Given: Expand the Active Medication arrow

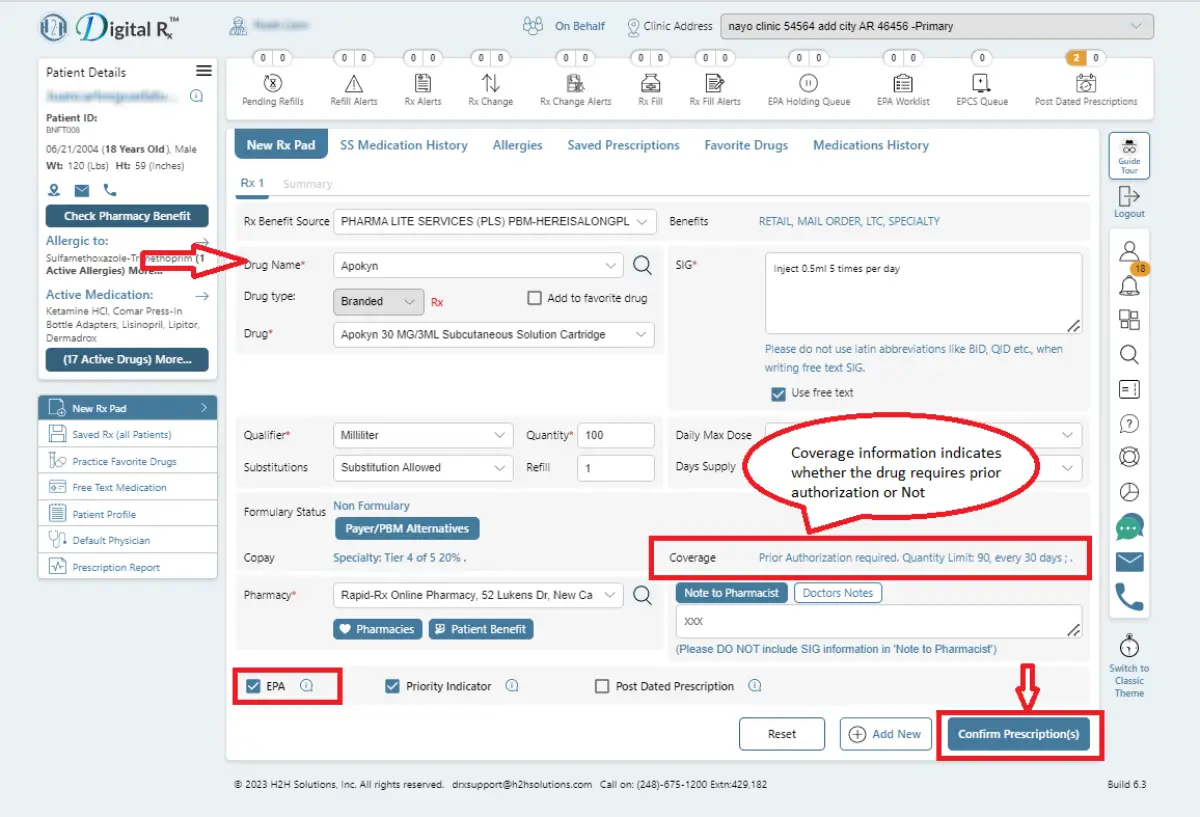Looking at the screenshot, I should [x=201, y=296].
